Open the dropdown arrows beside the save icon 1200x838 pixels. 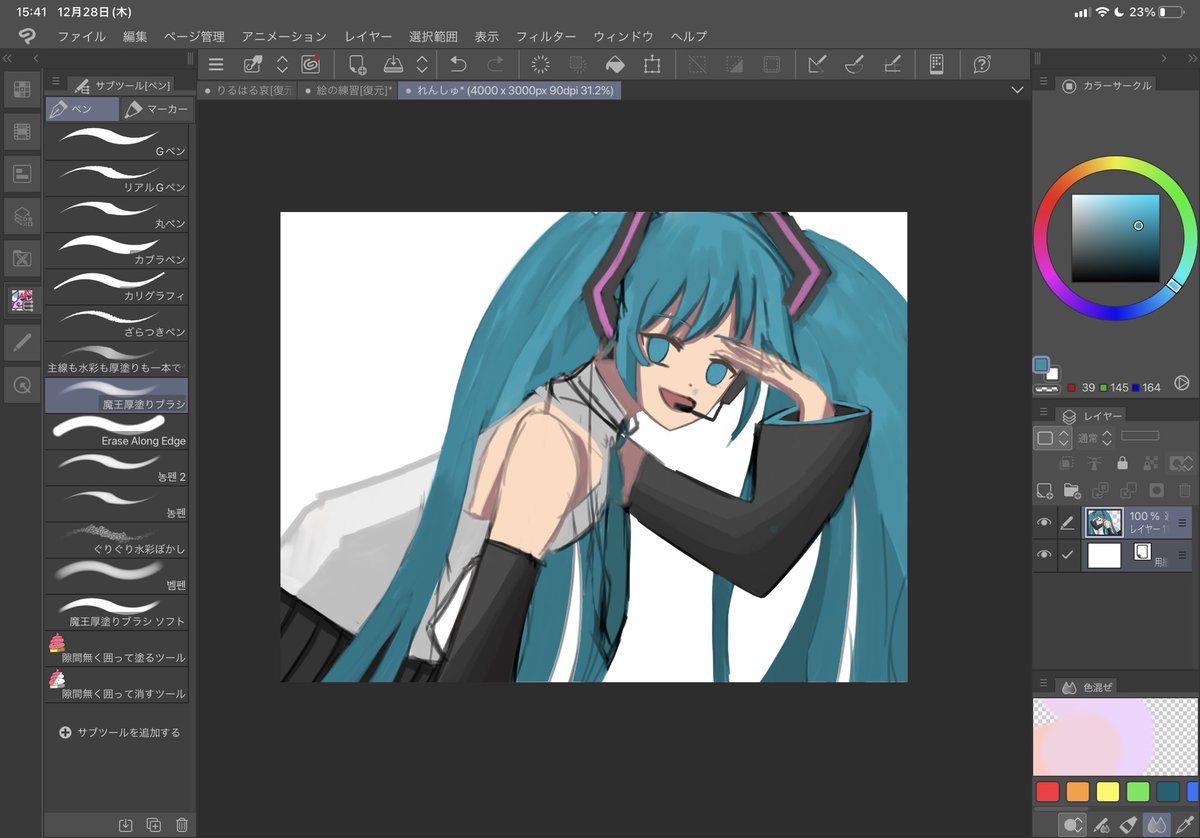(x=422, y=64)
